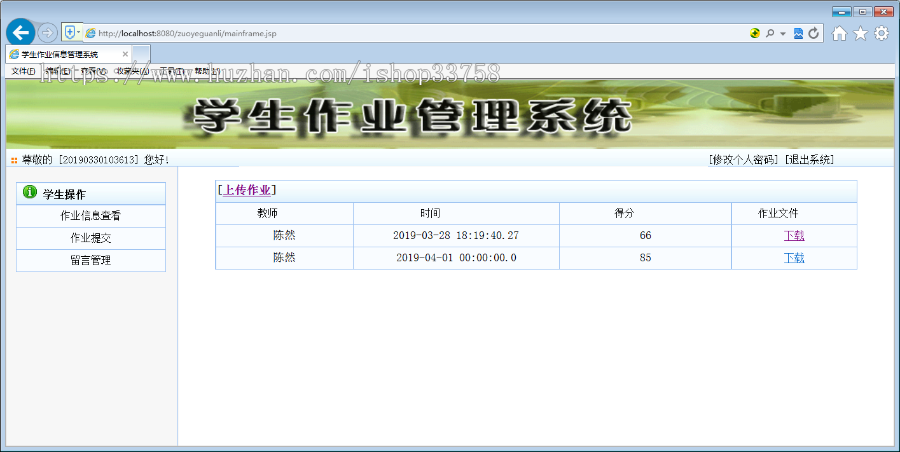Select the 学生作业信息管理系统 browser tab
900x452 pixels.
(66, 55)
